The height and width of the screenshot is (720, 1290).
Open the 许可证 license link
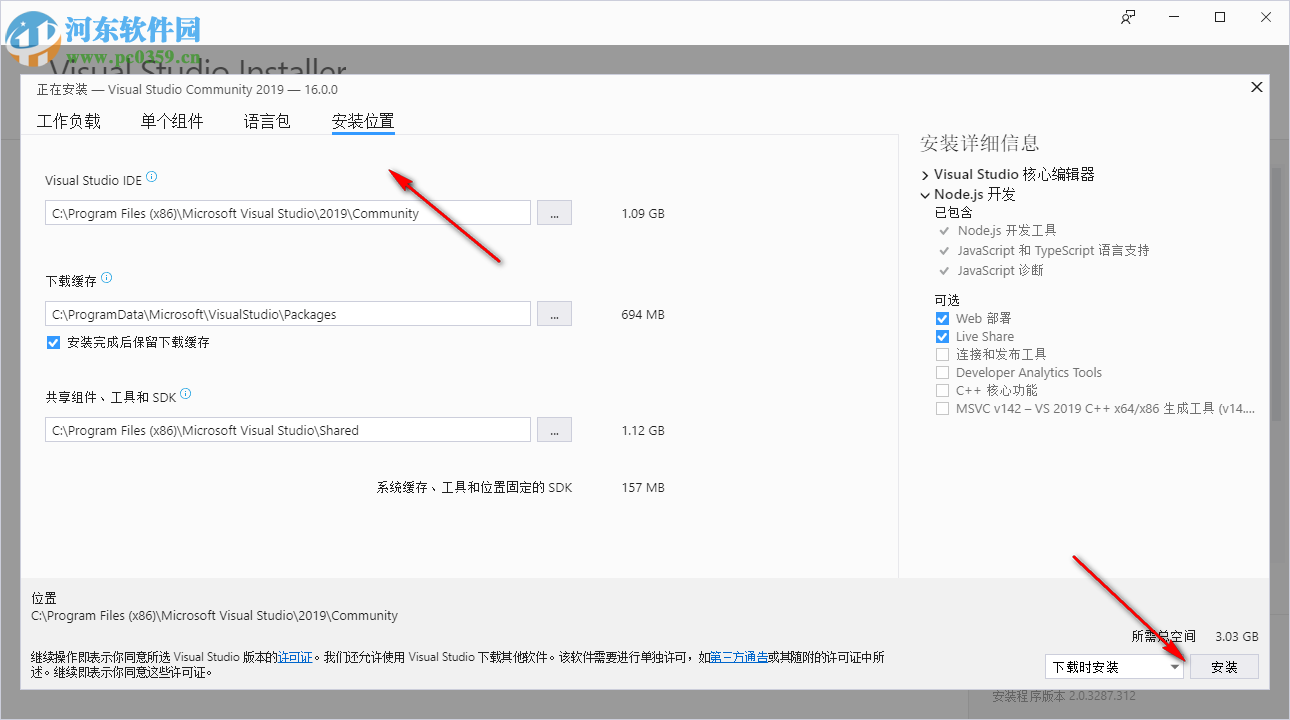[295, 657]
